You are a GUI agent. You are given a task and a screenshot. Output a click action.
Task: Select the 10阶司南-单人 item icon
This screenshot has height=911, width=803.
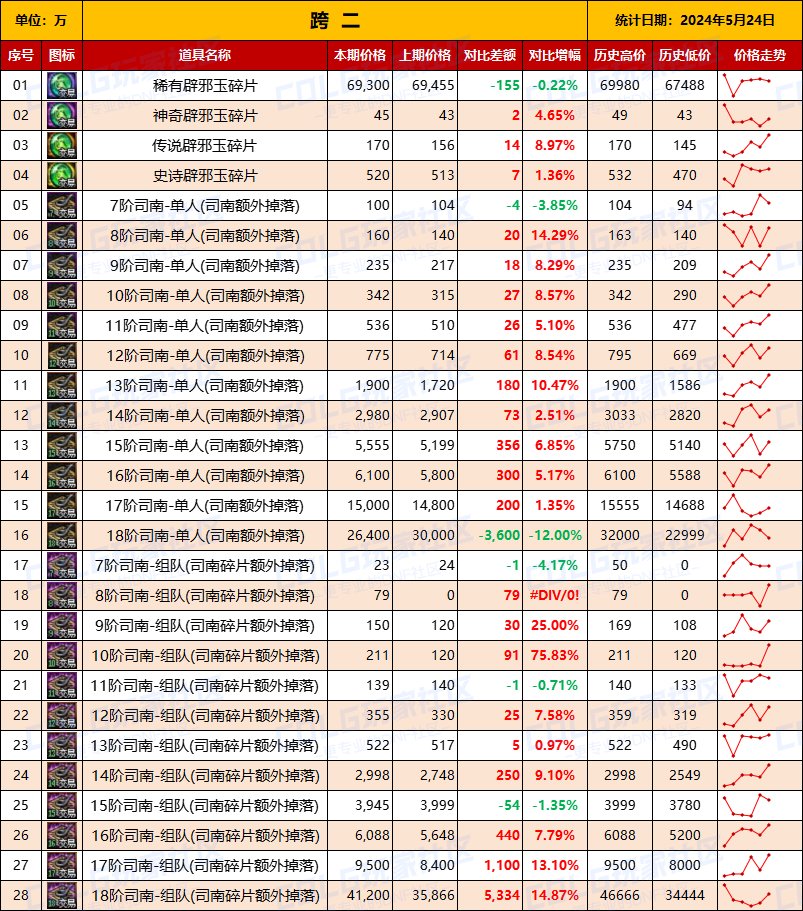tap(62, 296)
